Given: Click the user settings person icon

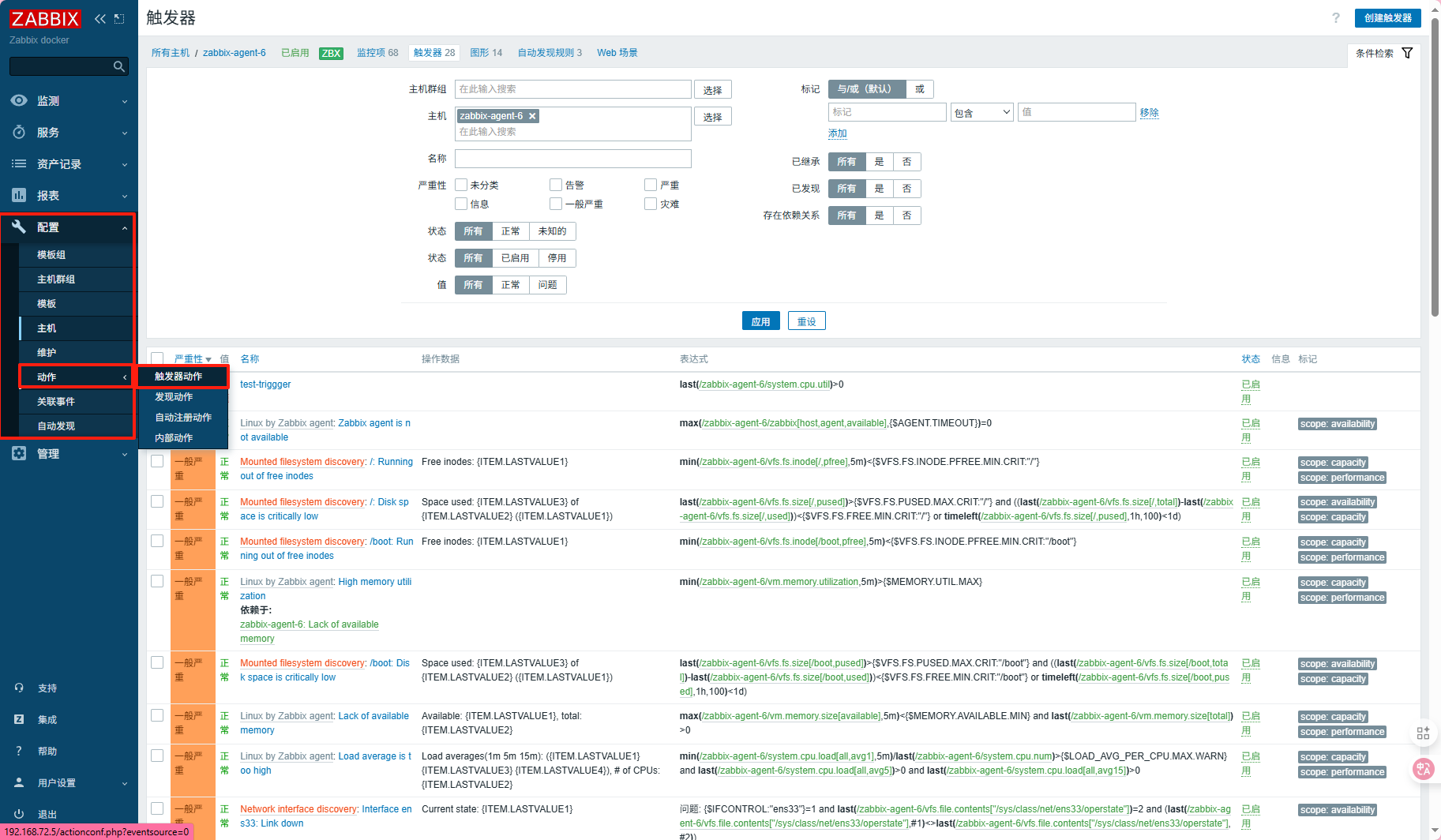Looking at the screenshot, I should click(19, 782).
